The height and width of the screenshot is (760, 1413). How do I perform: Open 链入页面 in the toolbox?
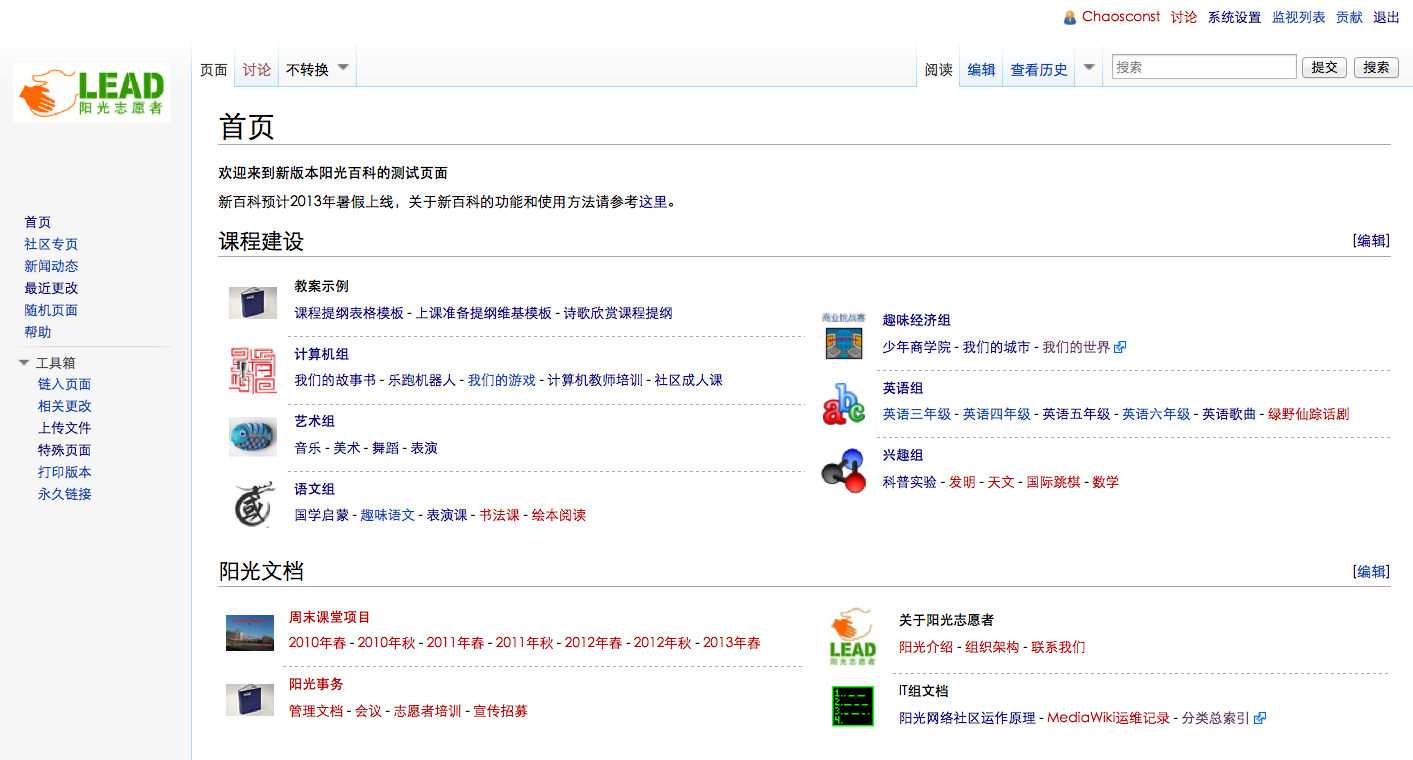tap(64, 384)
